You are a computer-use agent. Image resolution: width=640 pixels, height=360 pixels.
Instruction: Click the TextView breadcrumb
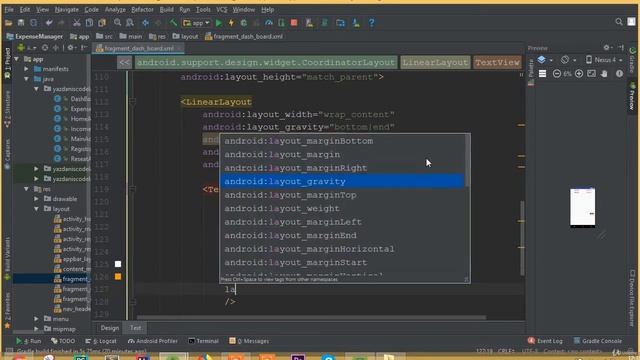click(x=498, y=62)
